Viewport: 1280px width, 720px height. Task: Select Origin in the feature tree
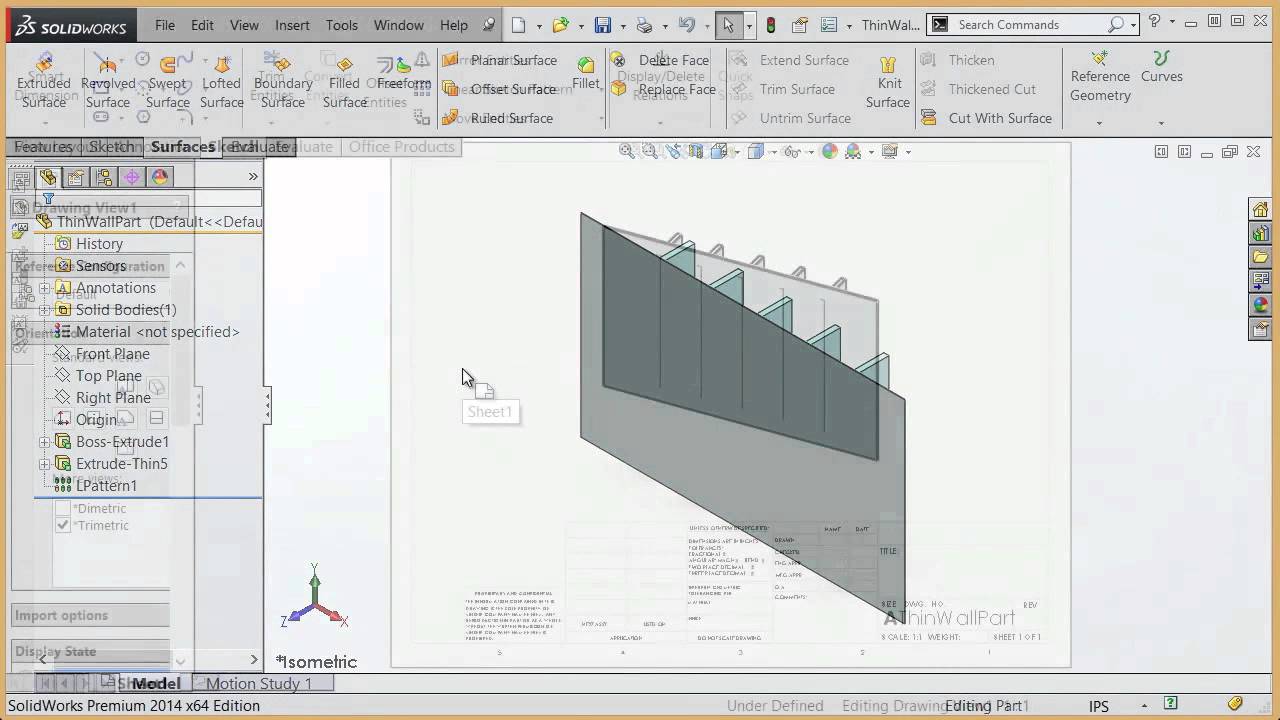[86, 420]
